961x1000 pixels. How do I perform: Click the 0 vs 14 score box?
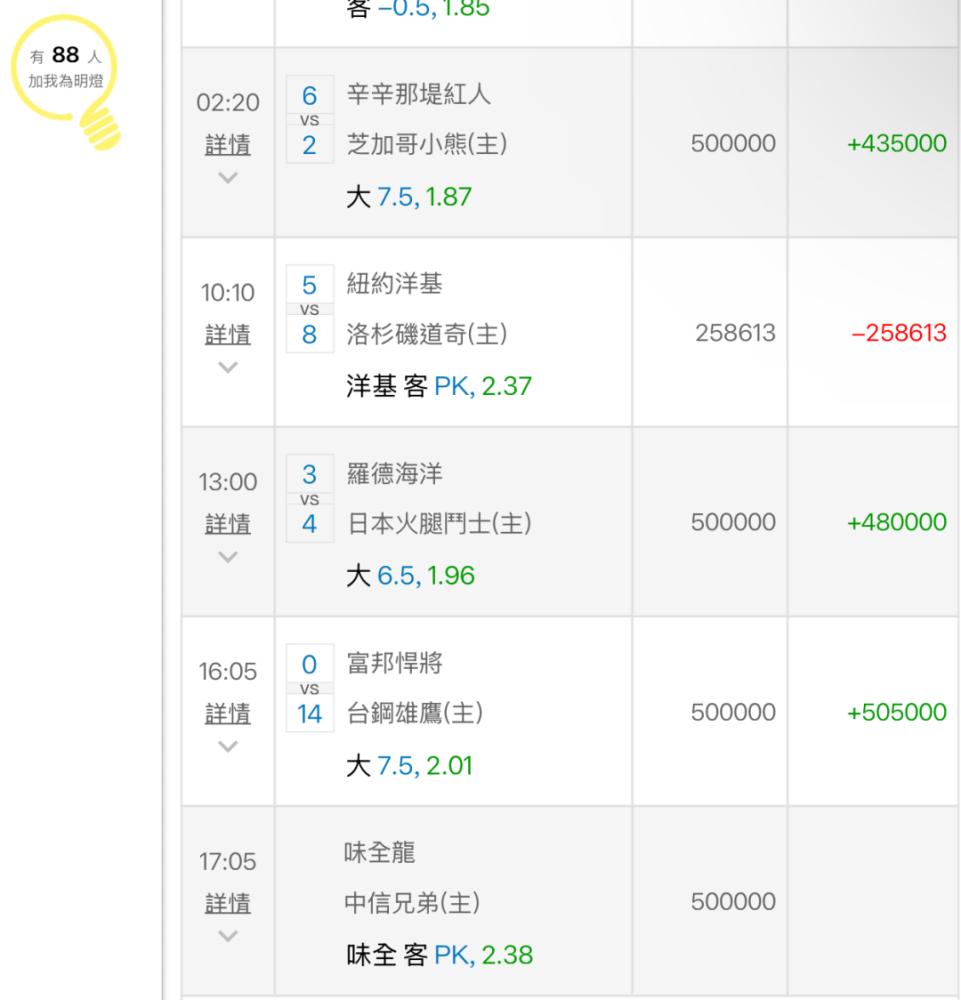tap(309, 690)
